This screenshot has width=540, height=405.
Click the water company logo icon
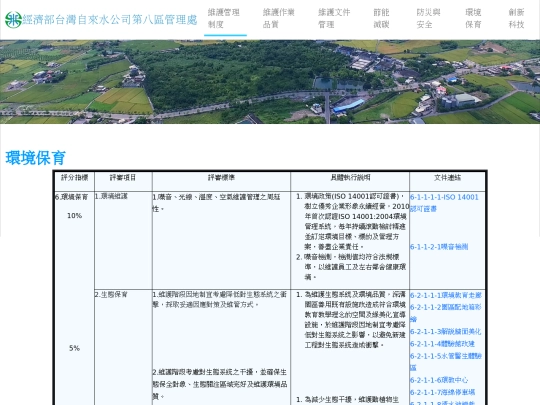[13, 20]
